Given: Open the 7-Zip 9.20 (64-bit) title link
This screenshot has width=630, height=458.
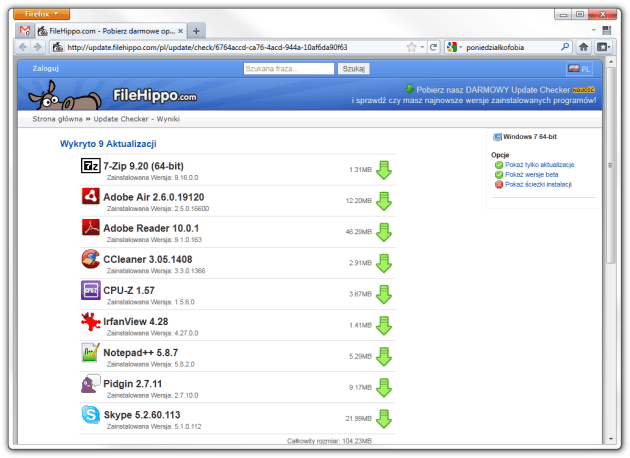Looking at the screenshot, I should pyautogui.click(x=143, y=166).
